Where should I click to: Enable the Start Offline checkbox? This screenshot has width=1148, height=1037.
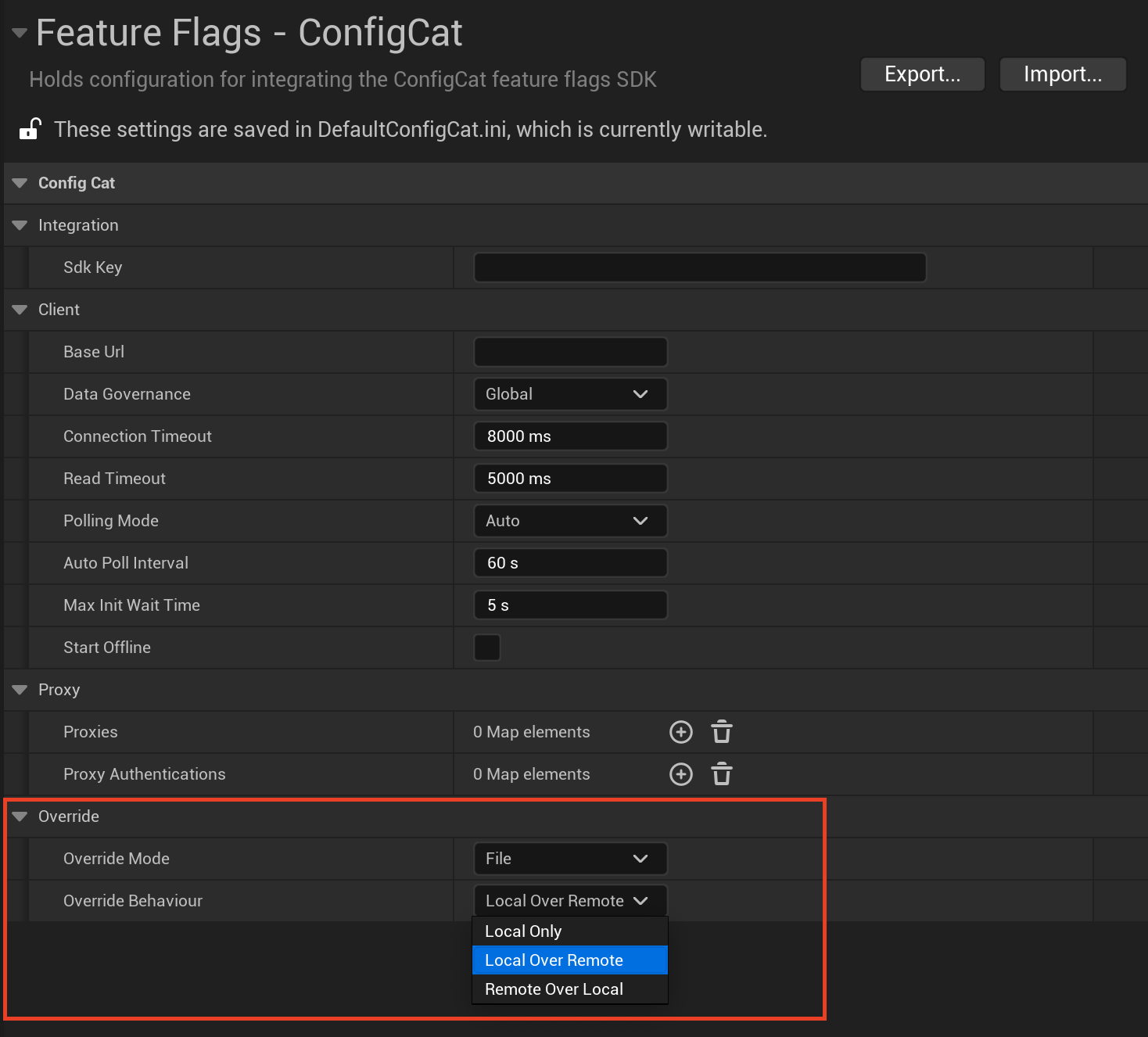click(x=486, y=647)
